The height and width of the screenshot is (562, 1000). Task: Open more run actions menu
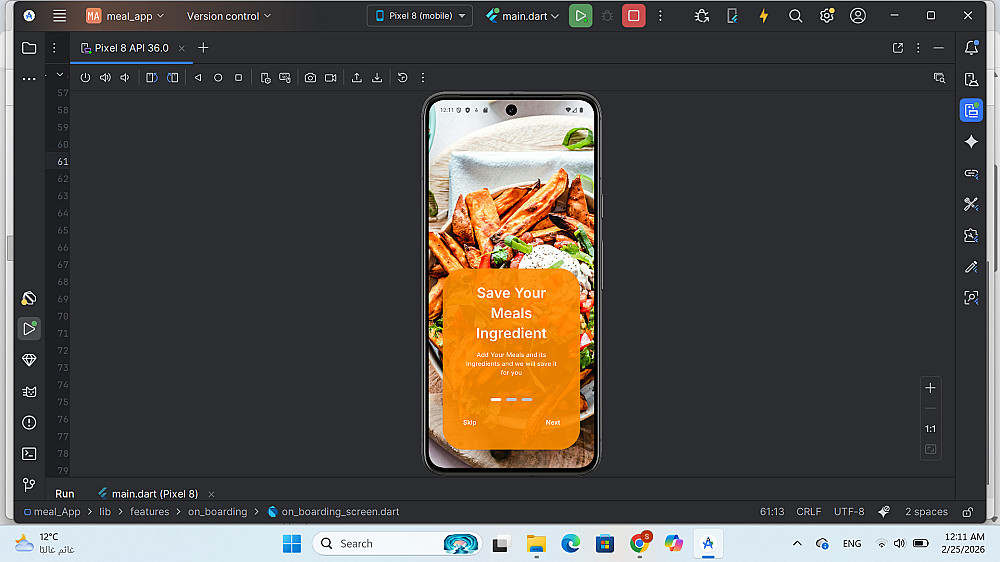point(660,16)
